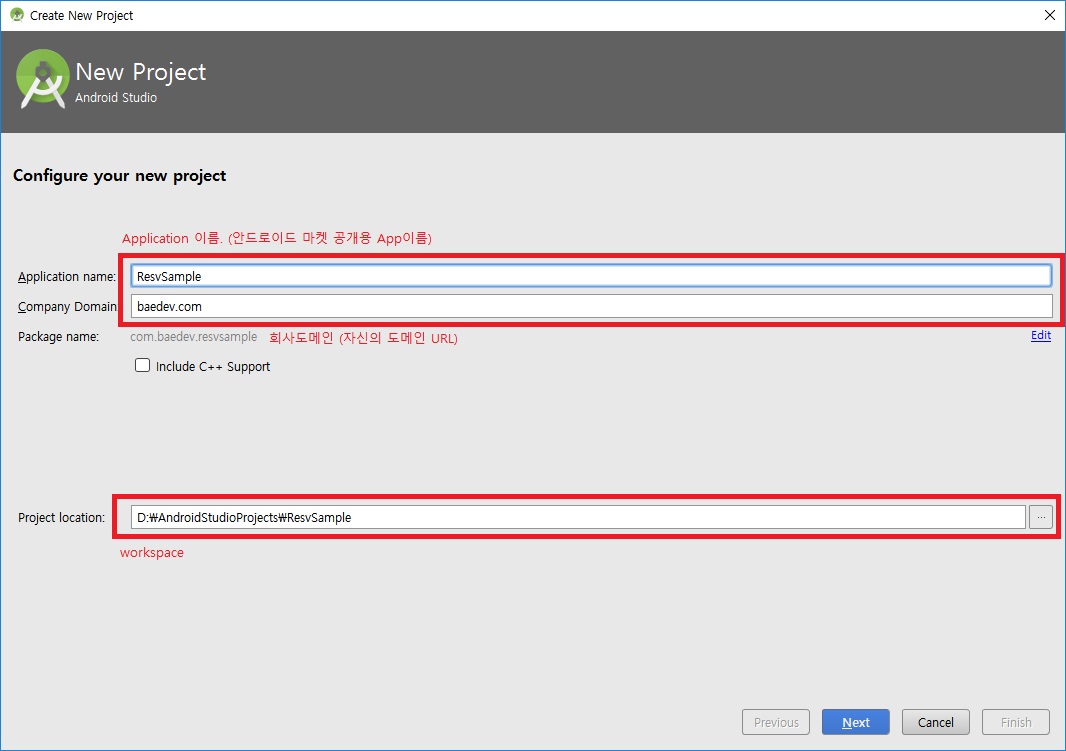Click the Company Domain label

point(66,307)
